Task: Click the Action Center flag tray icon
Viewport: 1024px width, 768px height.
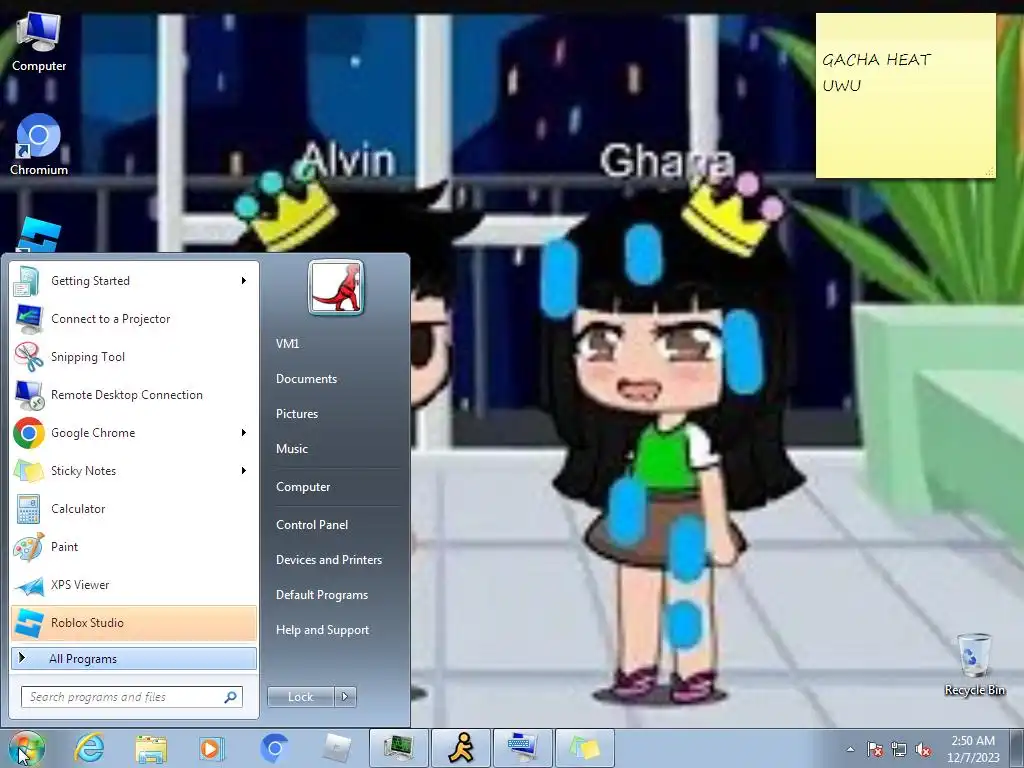Action: (x=874, y=749)
